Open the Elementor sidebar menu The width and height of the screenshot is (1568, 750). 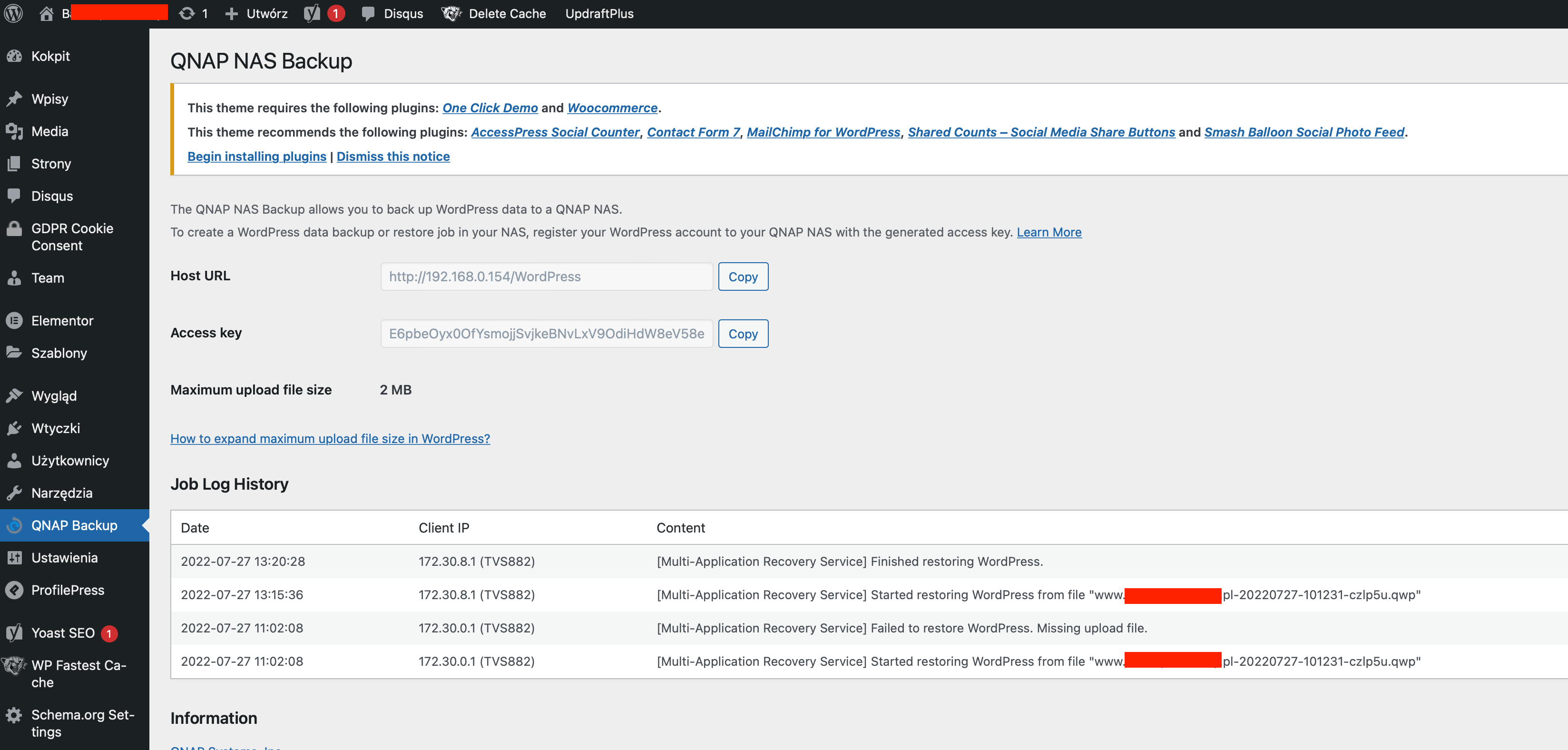62,321
